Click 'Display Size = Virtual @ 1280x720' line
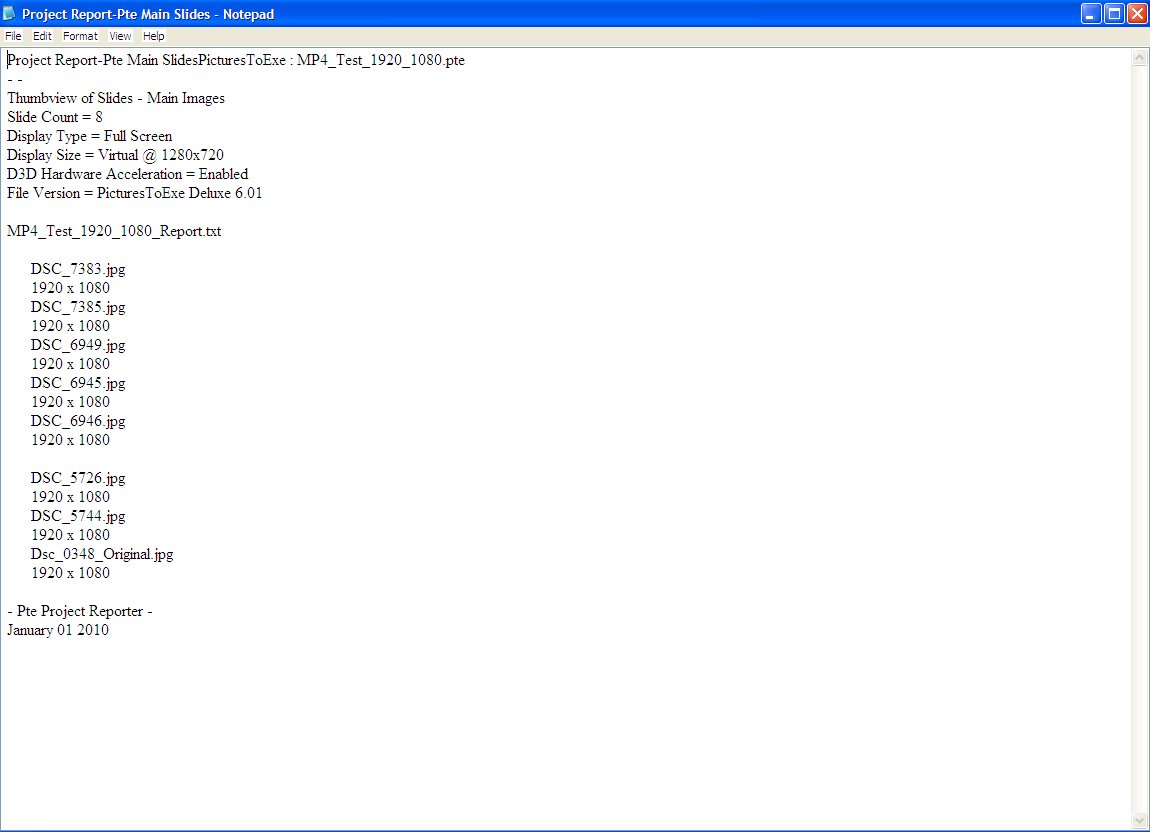1150x832 pixels. pos(115,156)
